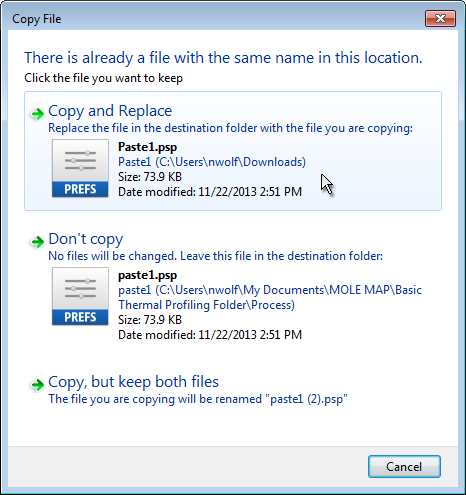
Task: Click the renamed "paste1 (2).psp" description text
Action: 198,399
